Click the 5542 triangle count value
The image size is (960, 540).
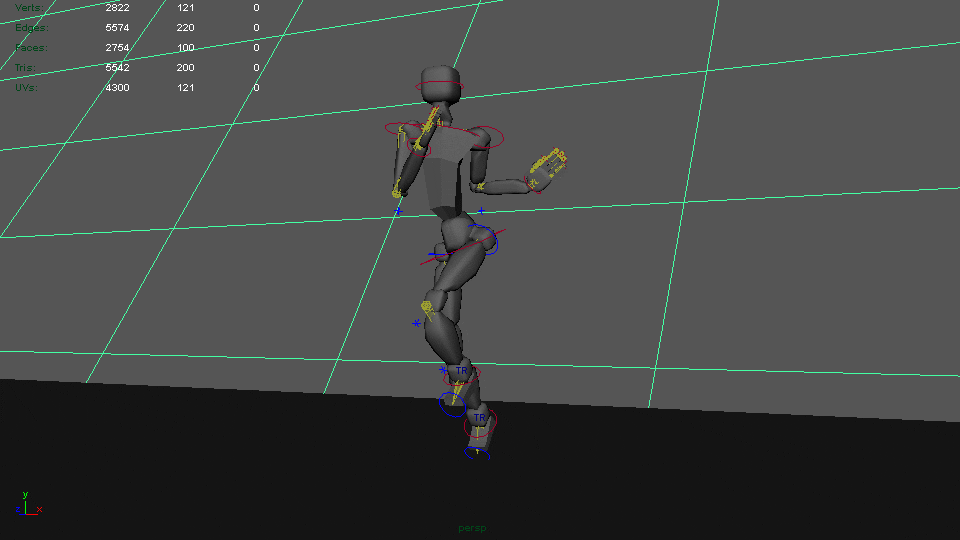point(117,67)
